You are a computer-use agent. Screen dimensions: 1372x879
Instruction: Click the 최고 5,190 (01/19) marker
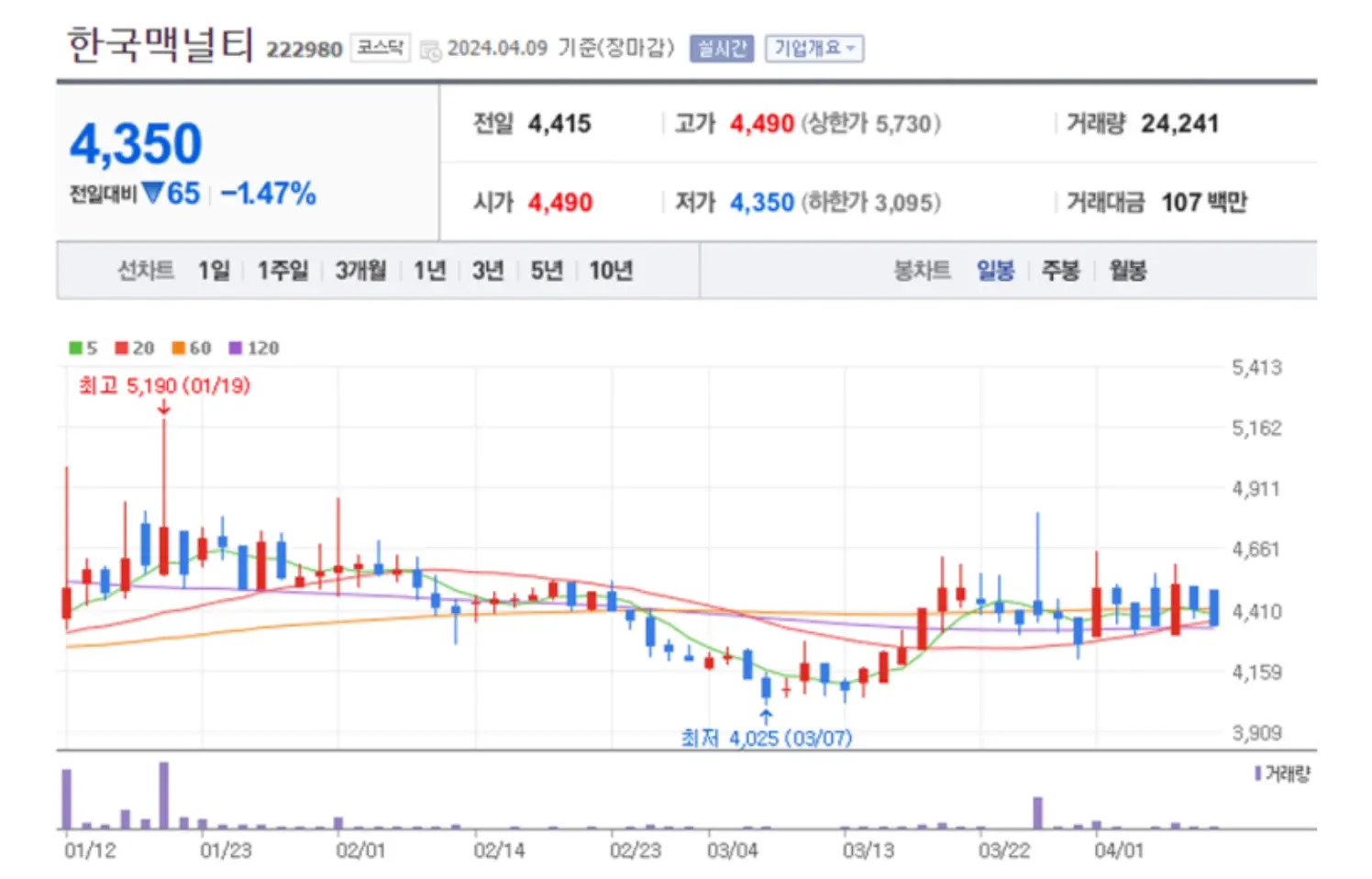pyautogui.click(x=164, y=385)
